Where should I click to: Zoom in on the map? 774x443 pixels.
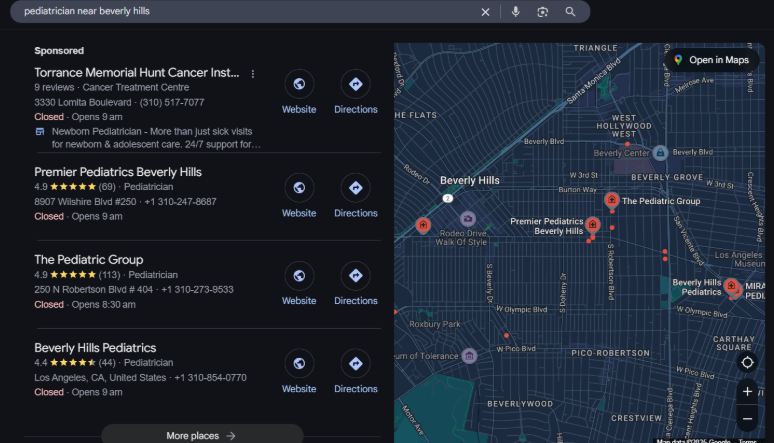(x=747, y=392)
